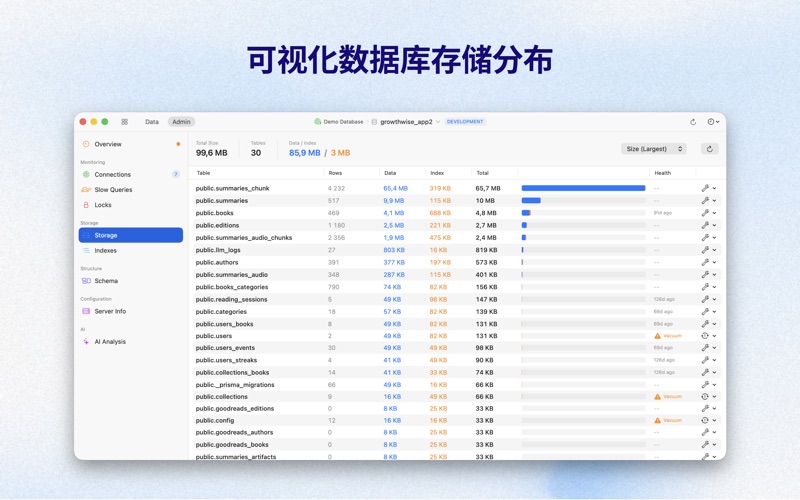The width and height of the screenshot is (800, 500).
Task: Click wrench icon for public._prisma_migrations row
Action: click(705, 385)
